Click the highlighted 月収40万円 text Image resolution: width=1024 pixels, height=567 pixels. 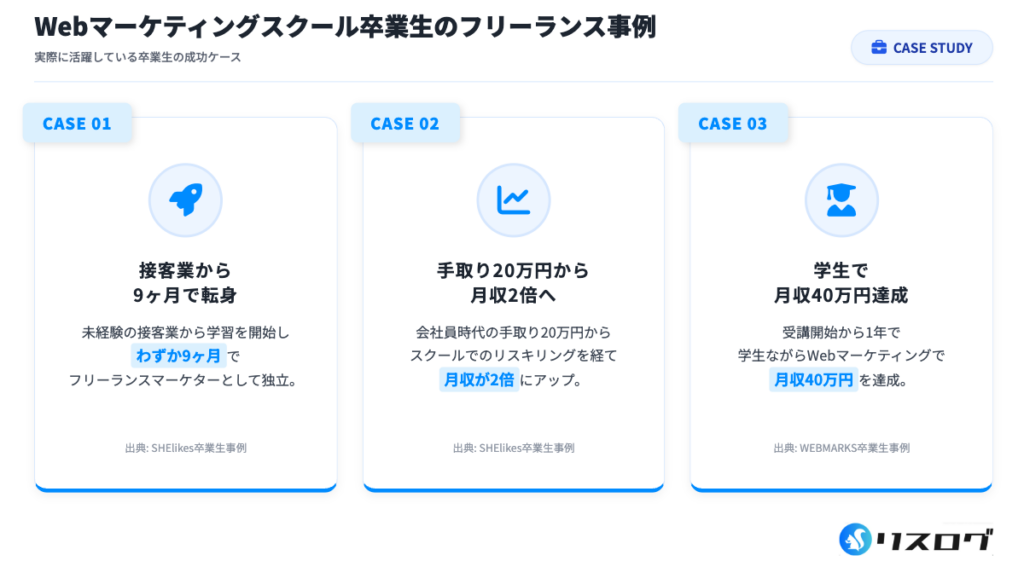[x=812, y=380]
